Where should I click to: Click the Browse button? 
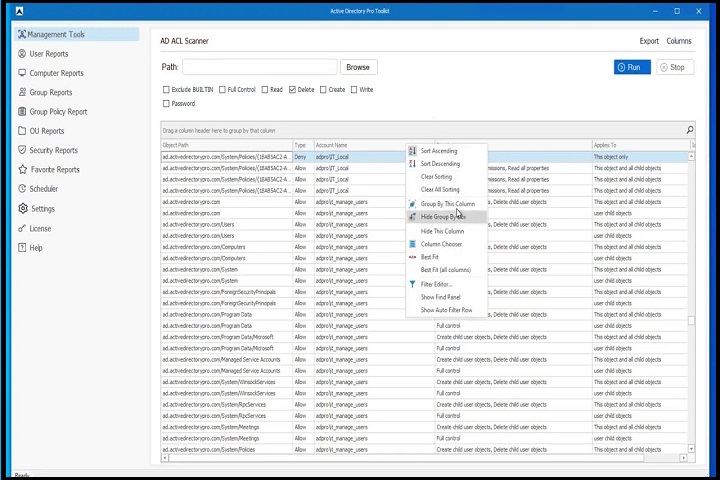(x=357, y=67)
